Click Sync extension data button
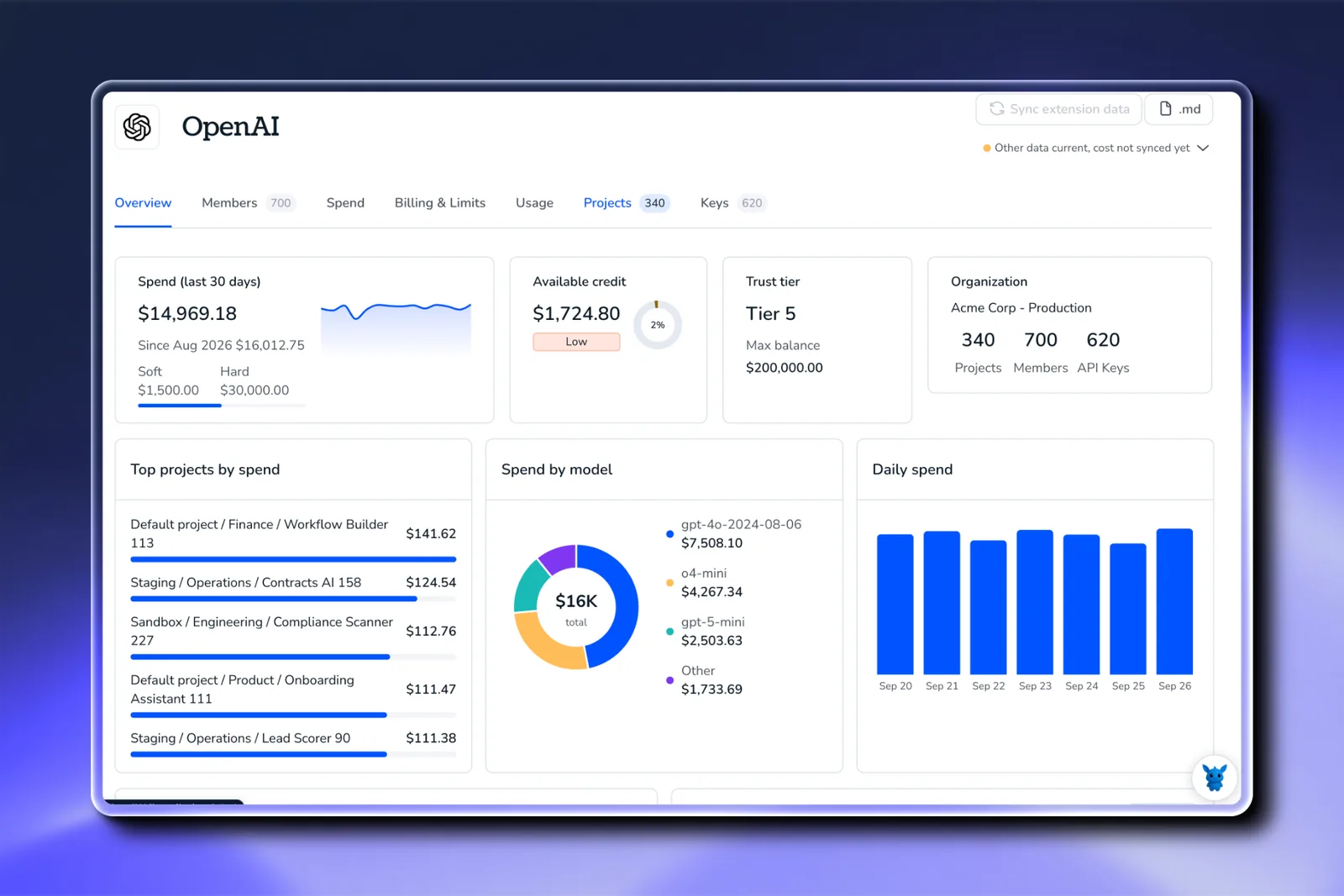 (1058, 109)
